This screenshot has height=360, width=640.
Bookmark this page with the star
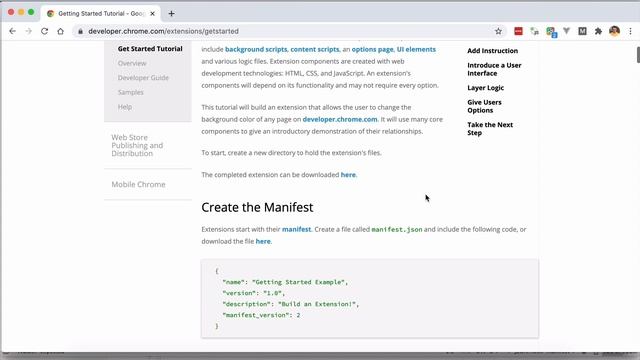[498, 31]
